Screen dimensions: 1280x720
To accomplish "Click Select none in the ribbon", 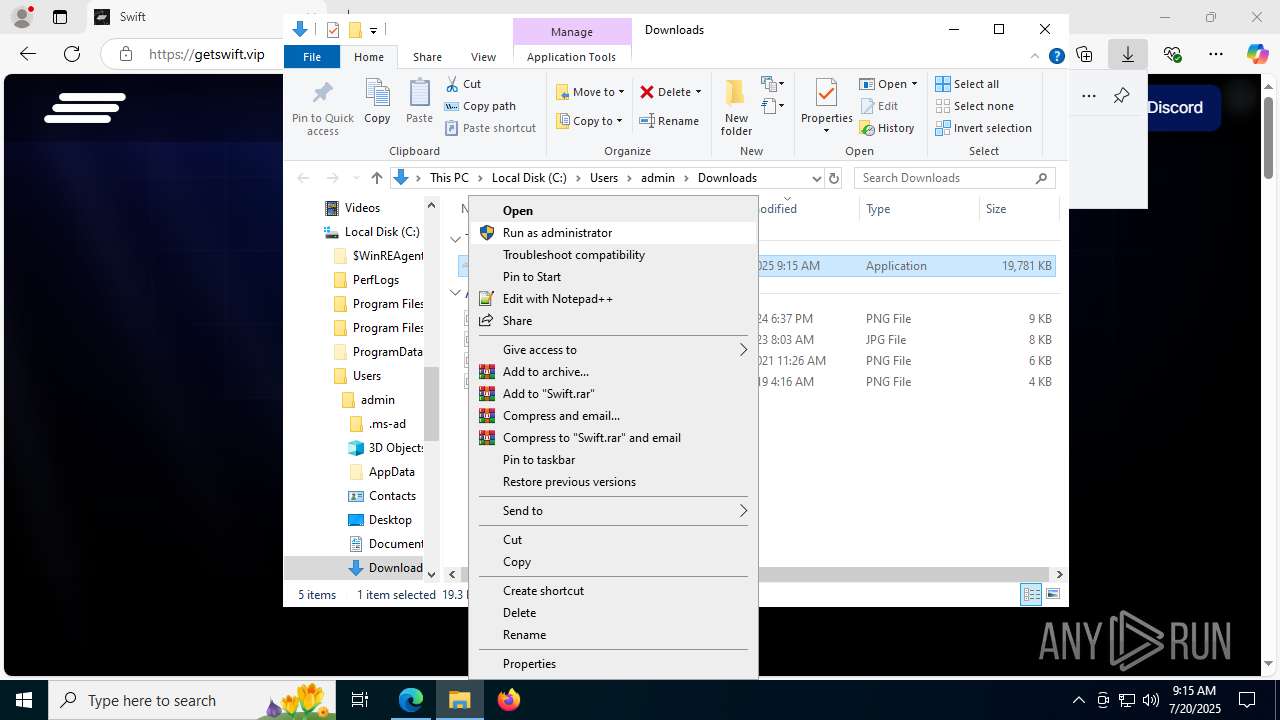I will [974, 106].
